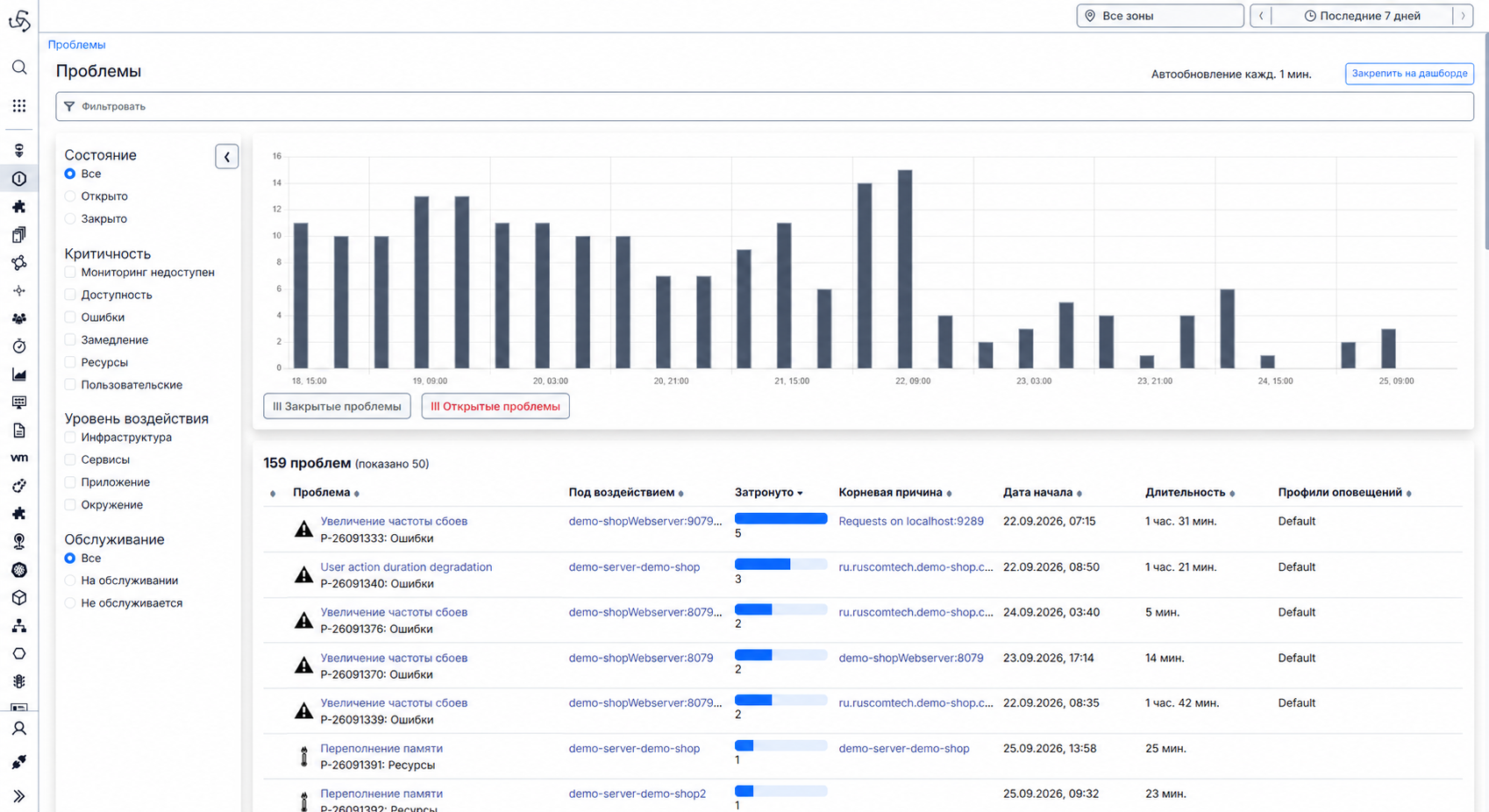Check the Замедление criticality filter
The width and height of the screenshot is (1489, 812).
point(70,340)
